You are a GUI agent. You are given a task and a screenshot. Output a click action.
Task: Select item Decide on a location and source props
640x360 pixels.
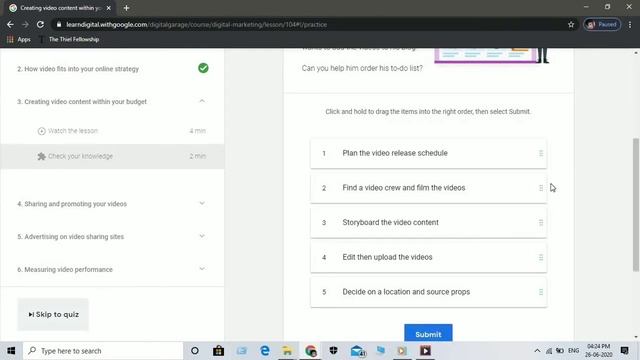(428, 292)
